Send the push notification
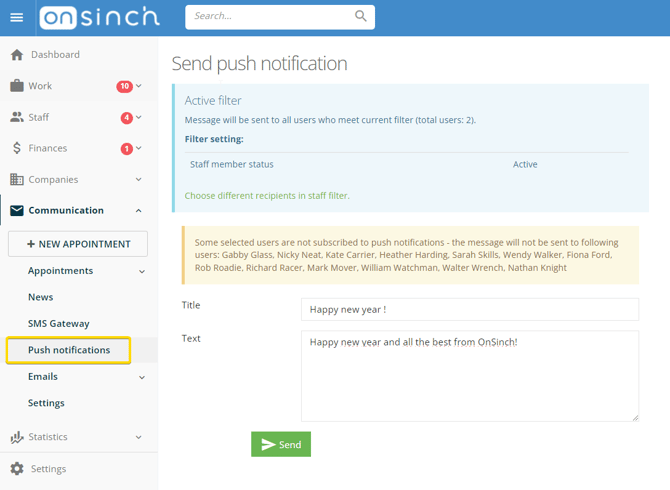670x490 pixels. (x=281, y=444)
